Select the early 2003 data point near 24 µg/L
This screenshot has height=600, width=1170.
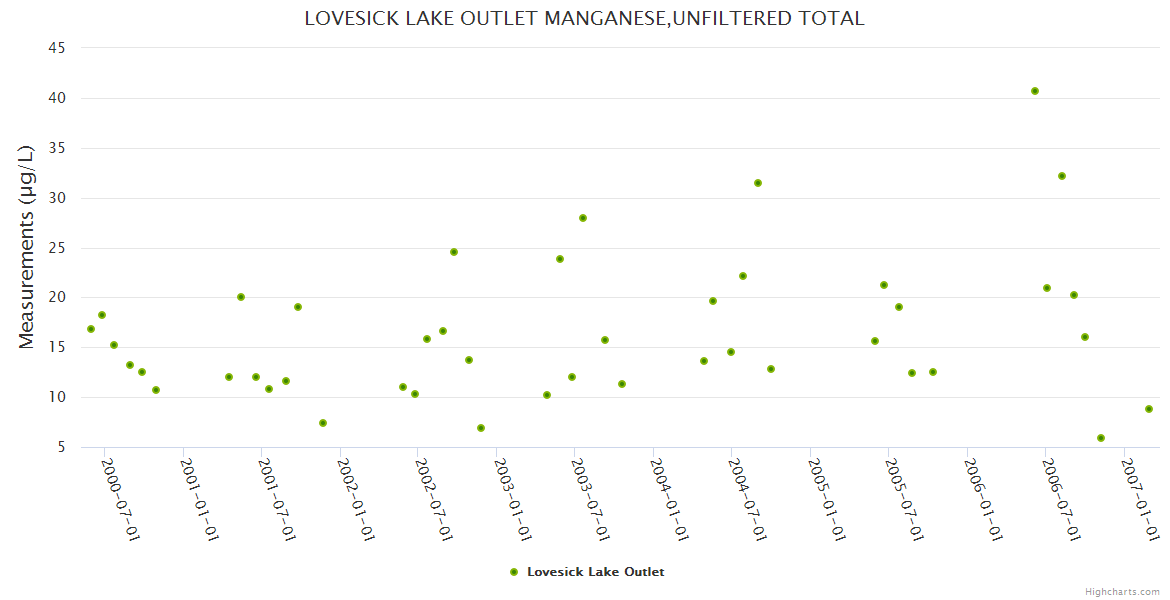[560, 259]
